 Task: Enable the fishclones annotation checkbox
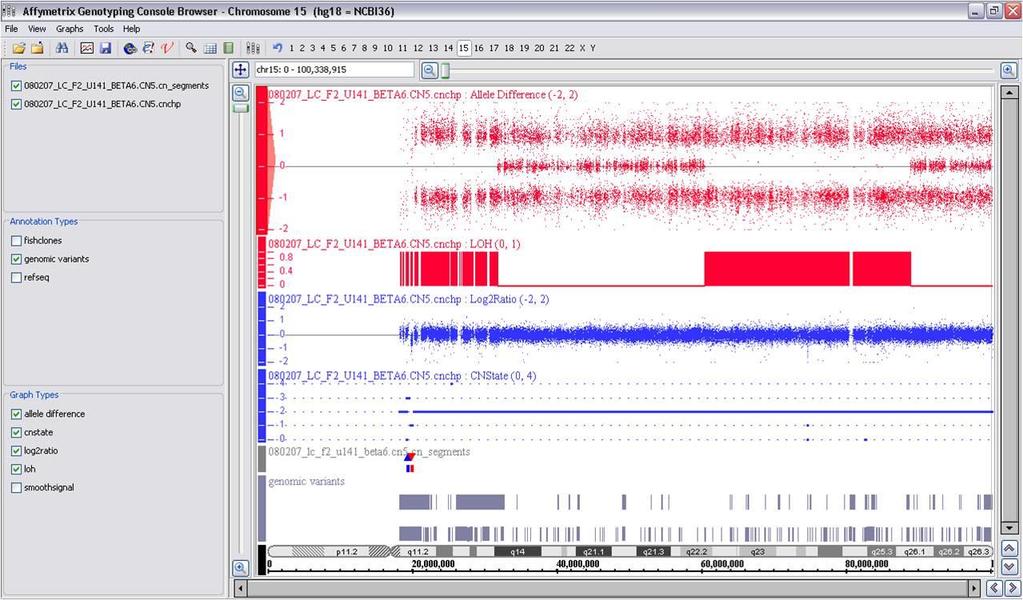tap(16, 241)
